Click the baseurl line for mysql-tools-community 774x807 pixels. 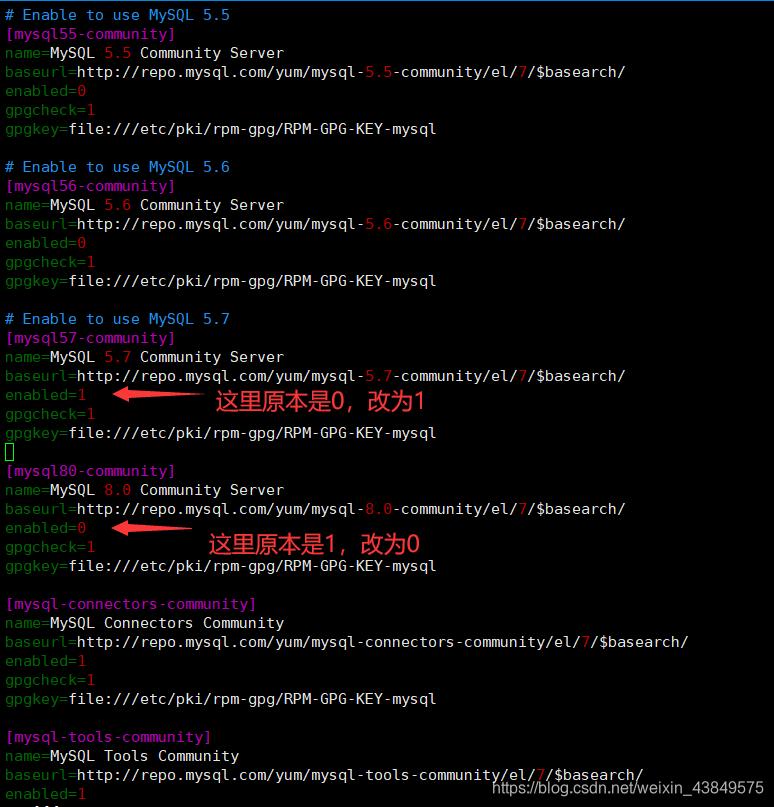point(324,775)
